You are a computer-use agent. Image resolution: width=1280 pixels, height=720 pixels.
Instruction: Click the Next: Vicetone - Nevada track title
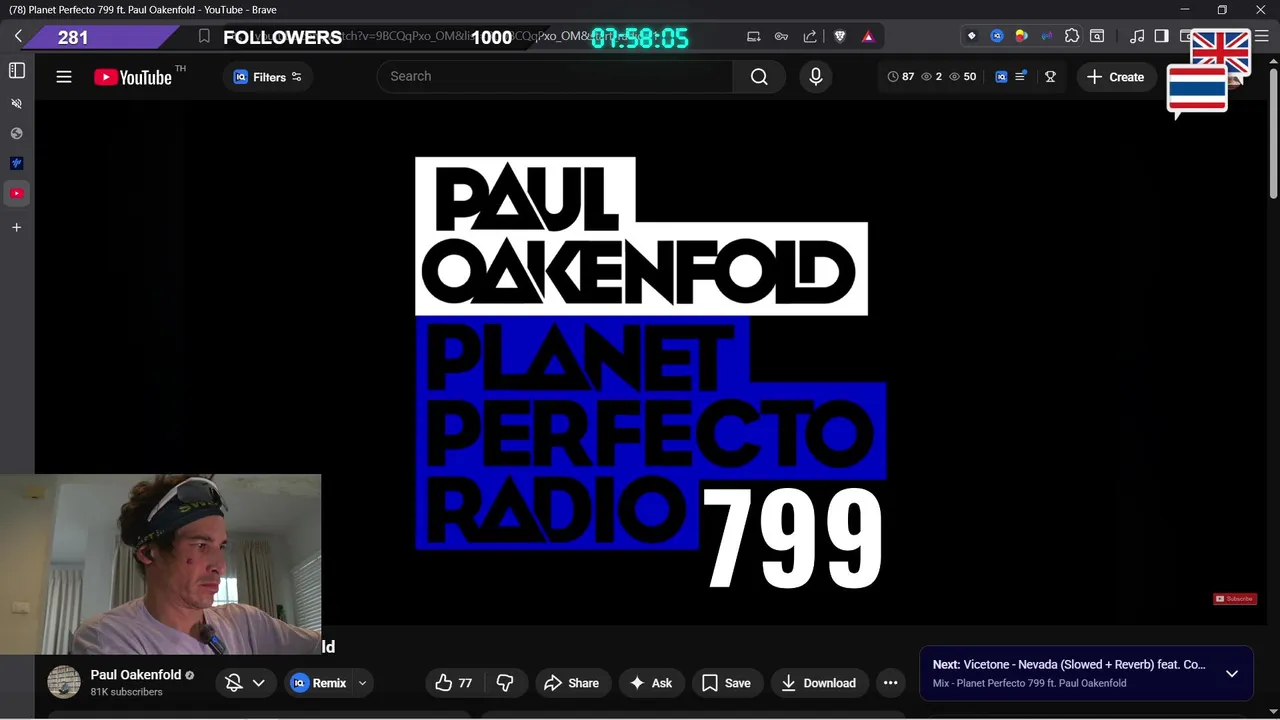1069,664
